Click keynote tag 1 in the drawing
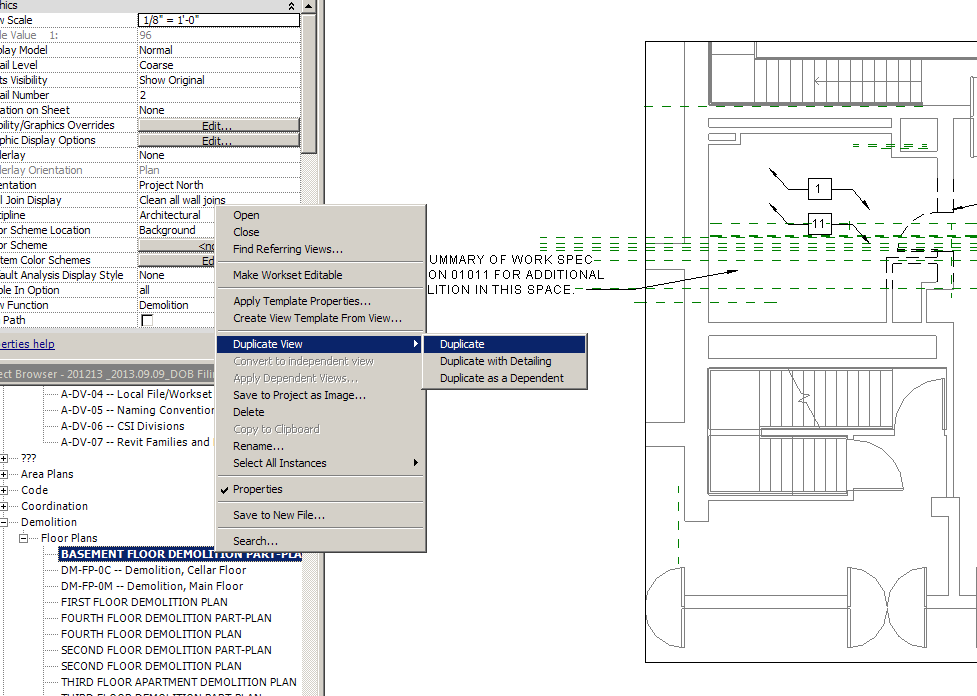Image resolution: width=977 pixels, height=696 pixels. point(819,188)
